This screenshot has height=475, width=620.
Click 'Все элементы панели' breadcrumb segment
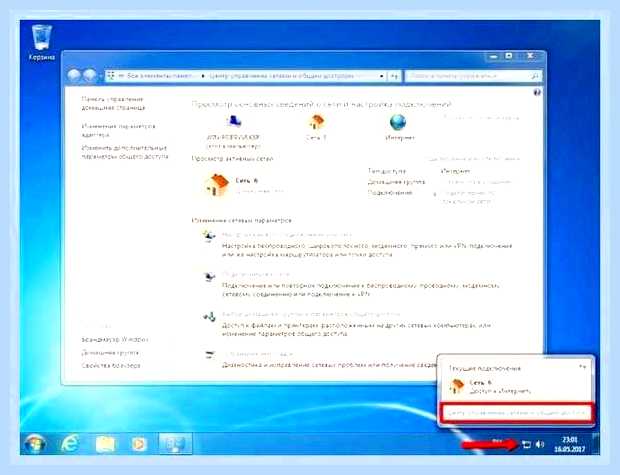tap(160, 76)
